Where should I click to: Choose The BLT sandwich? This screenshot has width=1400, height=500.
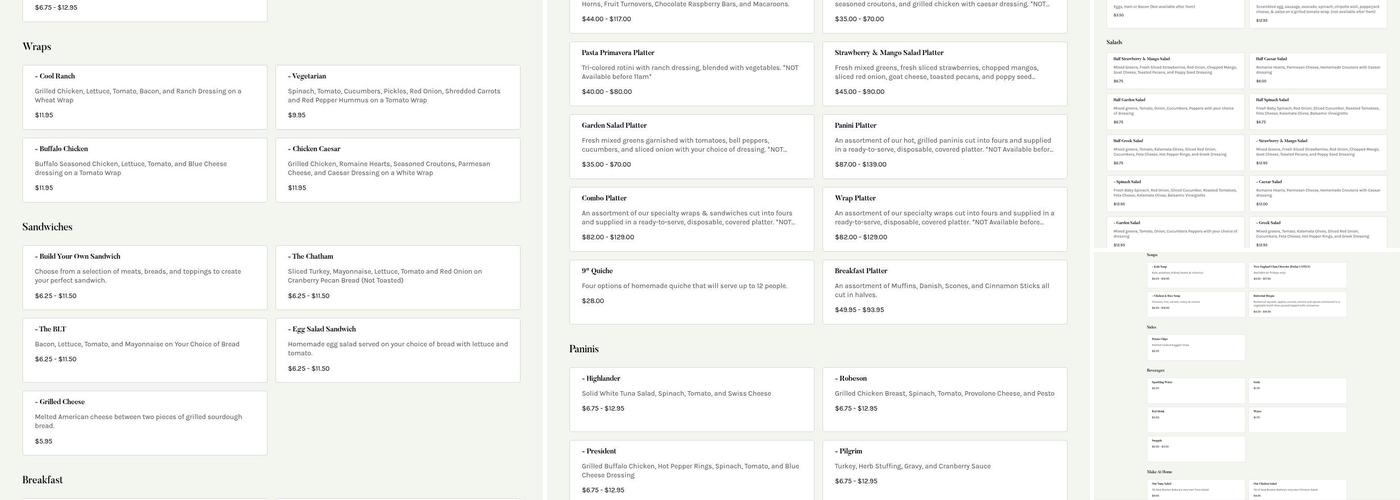(145, 350)
